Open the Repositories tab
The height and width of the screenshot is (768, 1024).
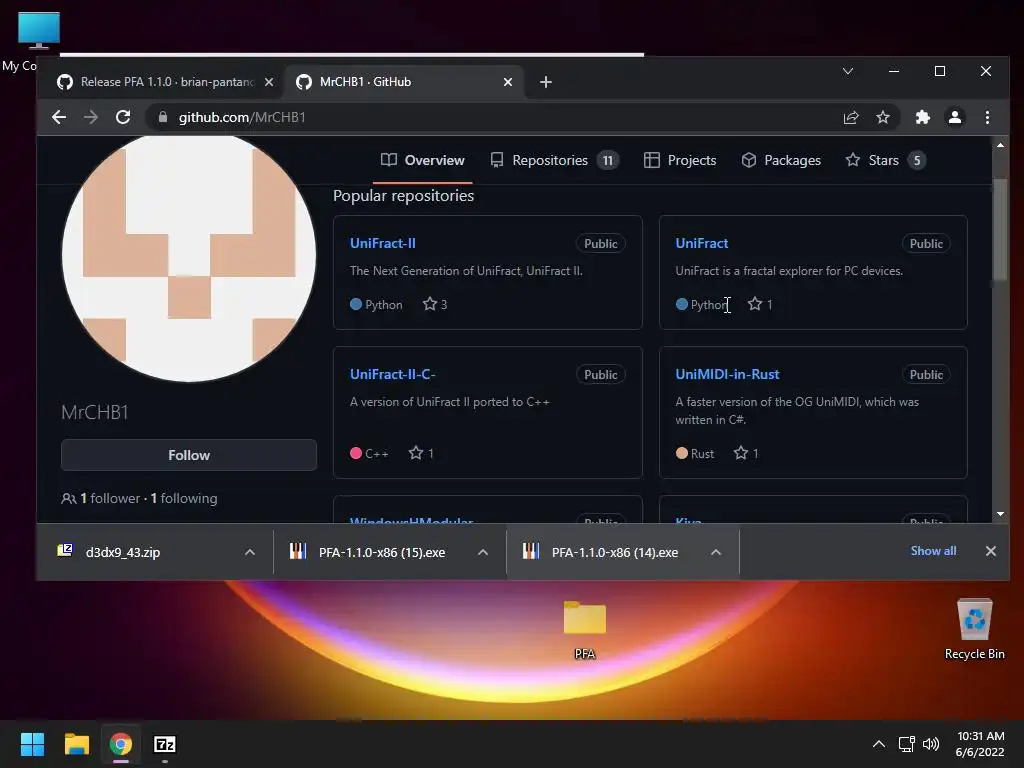554,161
